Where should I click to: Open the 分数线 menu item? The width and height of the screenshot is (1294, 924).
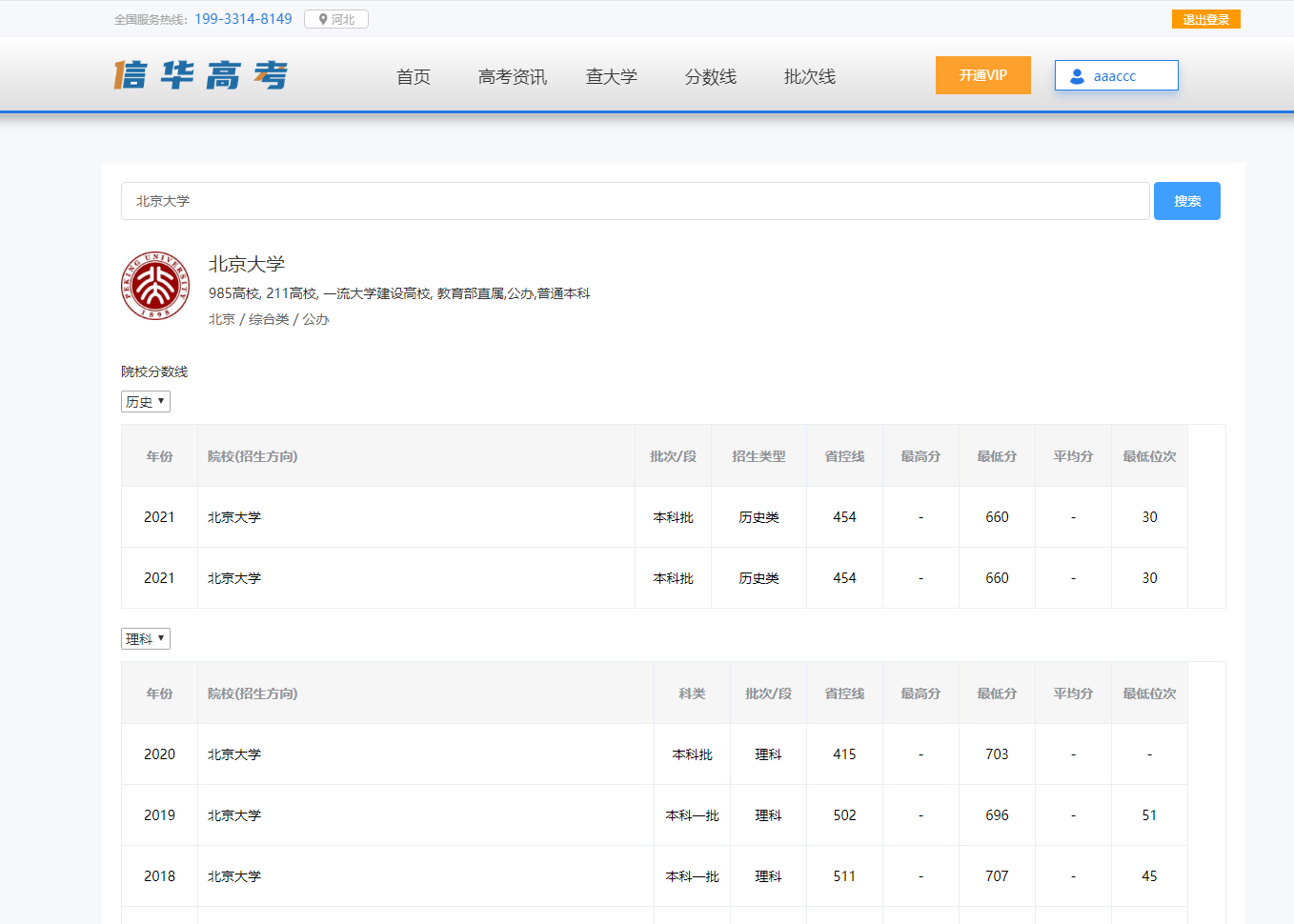711,76
